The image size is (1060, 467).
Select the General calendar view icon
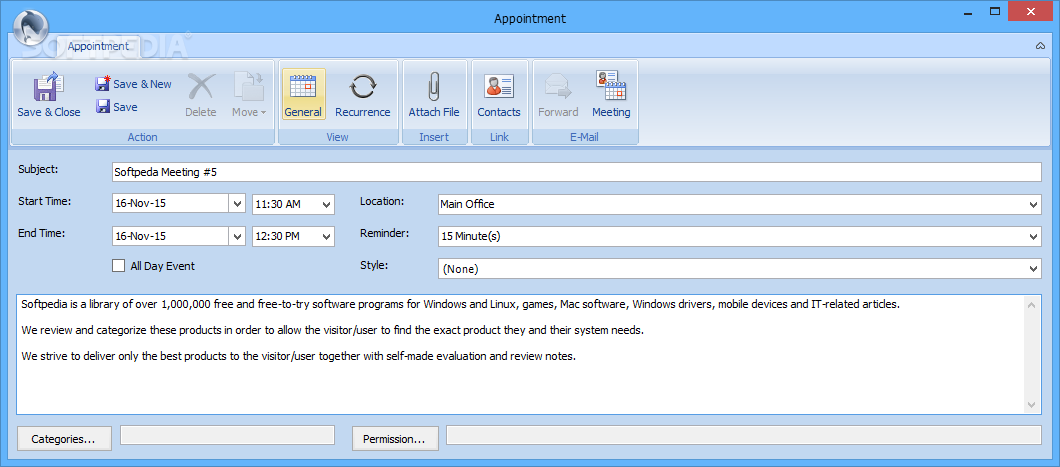click(x=303, y=88)
